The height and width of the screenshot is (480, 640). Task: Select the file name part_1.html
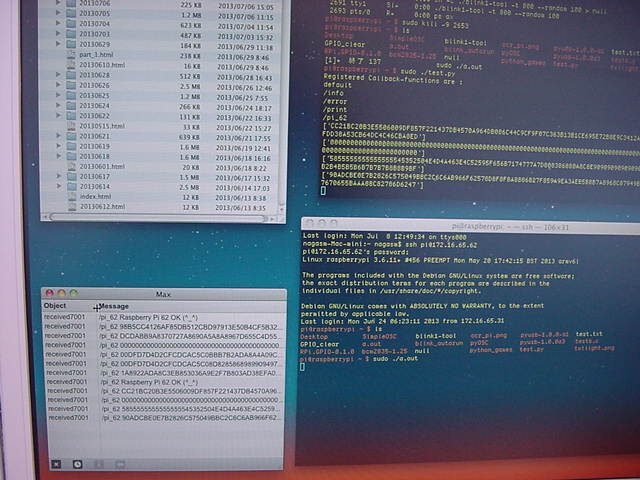(96, 54)
